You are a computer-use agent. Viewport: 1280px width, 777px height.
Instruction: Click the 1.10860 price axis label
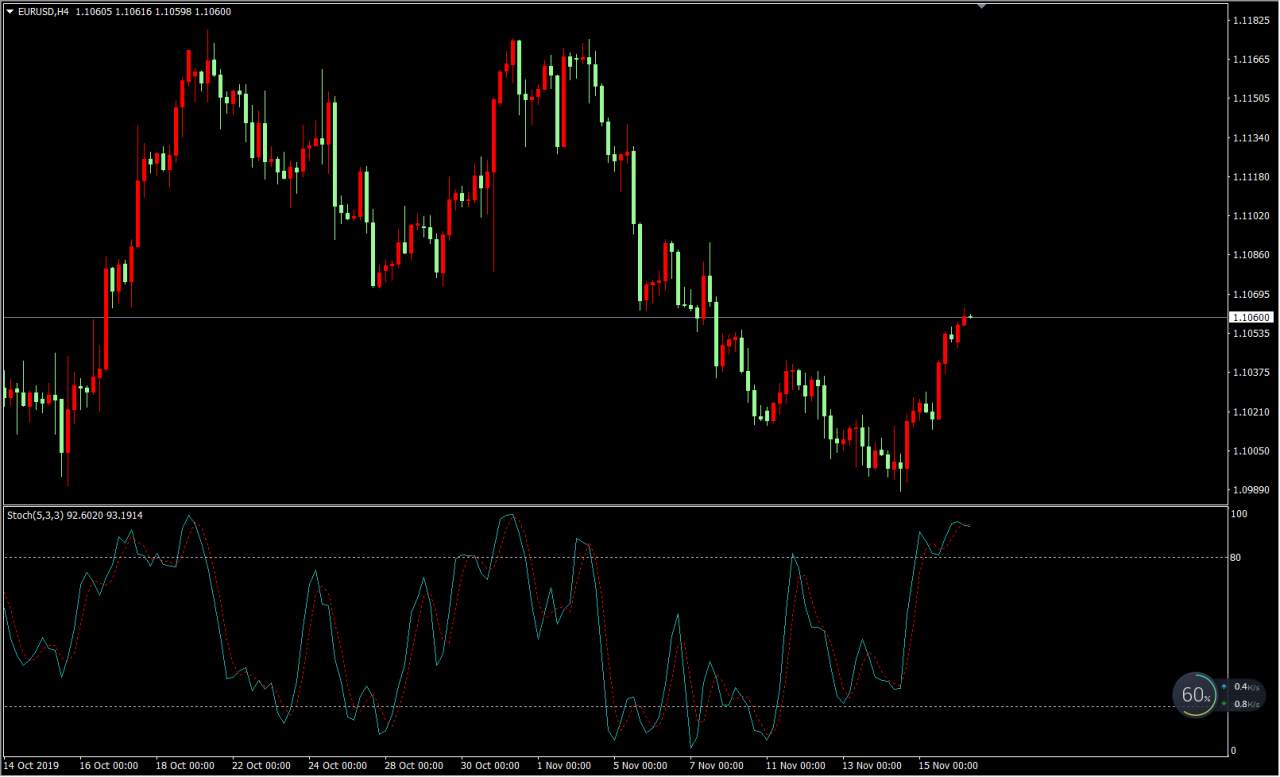(1250, 255)
